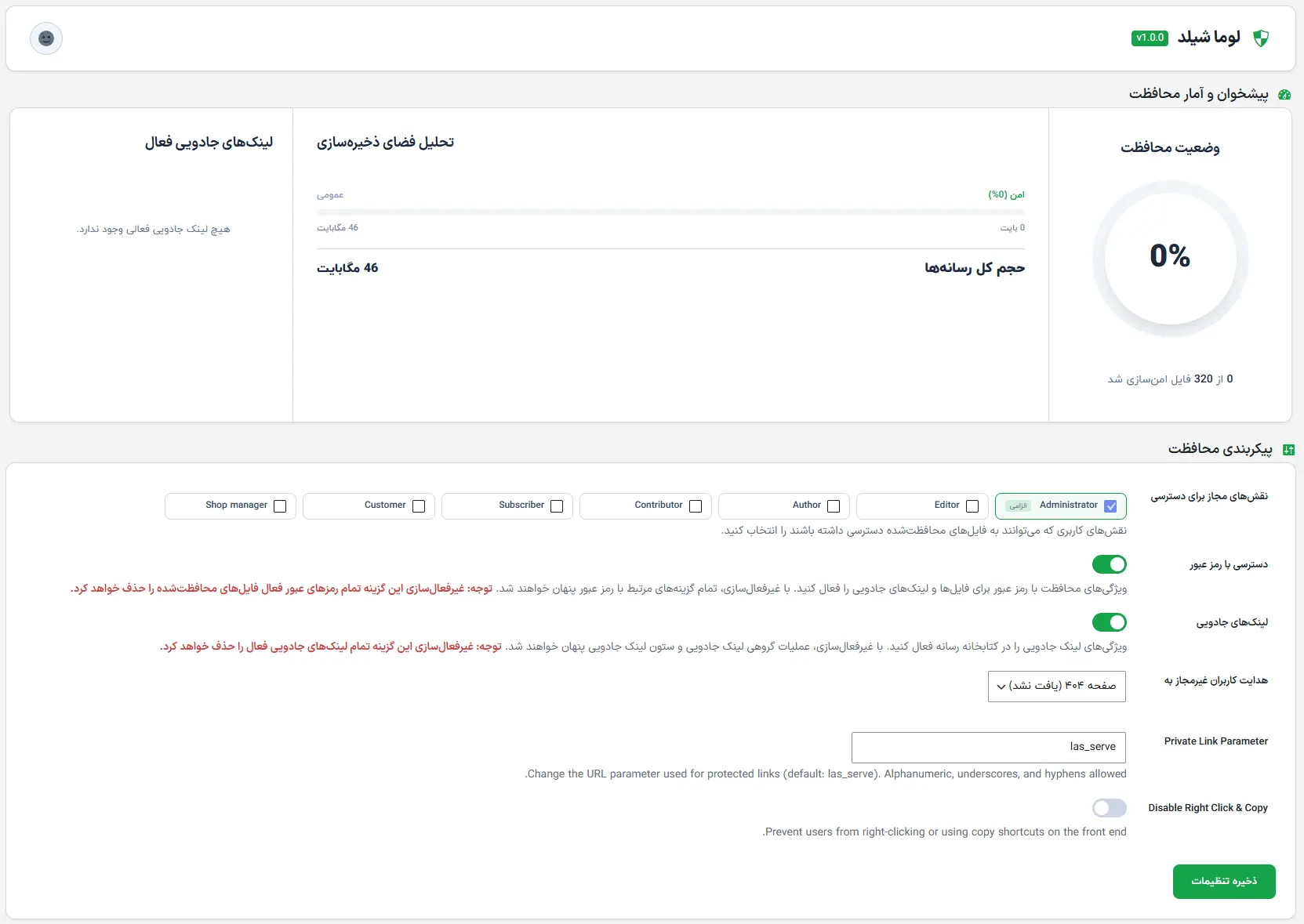
Task: Check the Subscriber role checkbox
Action: pos(557,506)
